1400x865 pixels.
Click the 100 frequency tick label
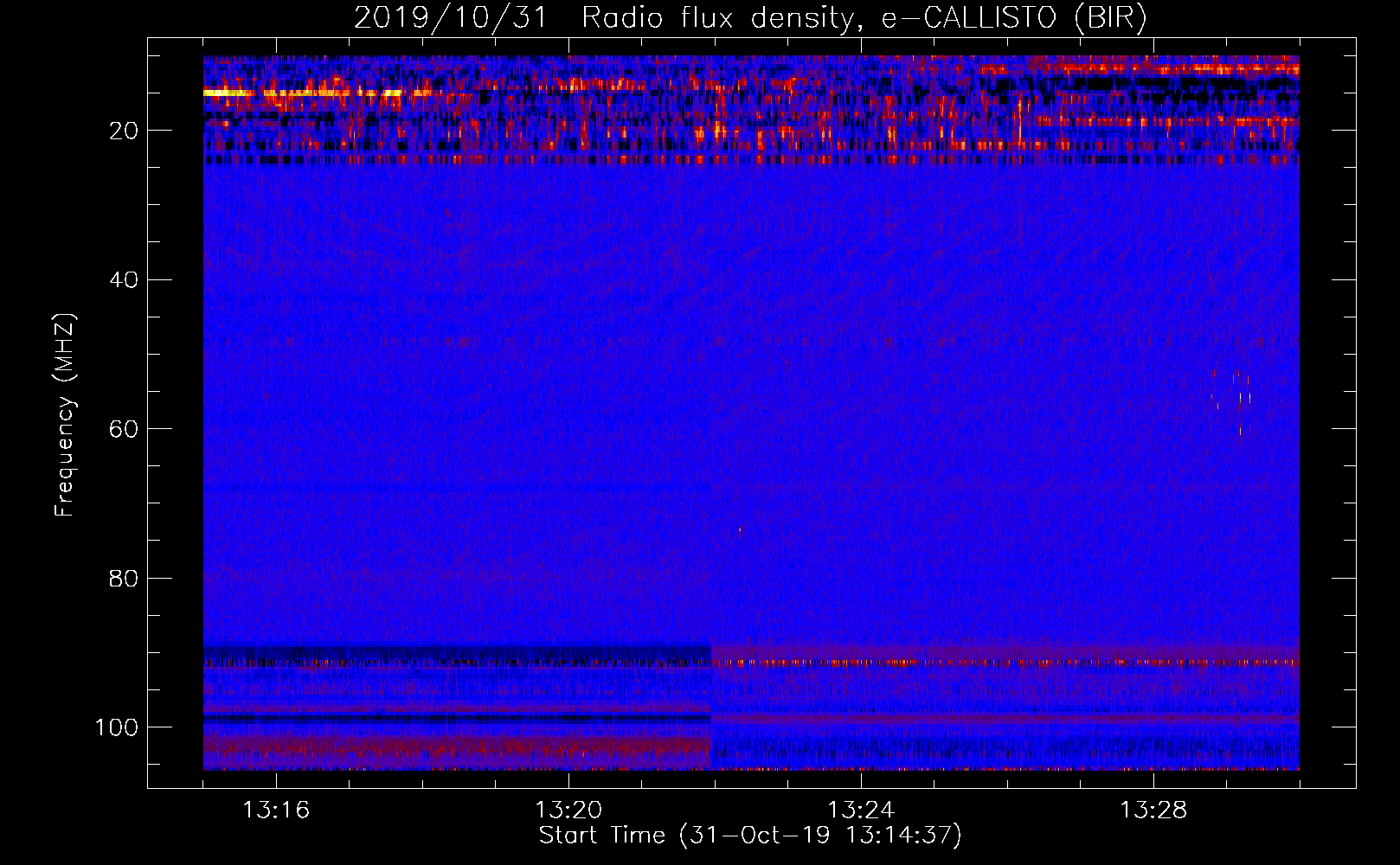click(x=118, y=727)
